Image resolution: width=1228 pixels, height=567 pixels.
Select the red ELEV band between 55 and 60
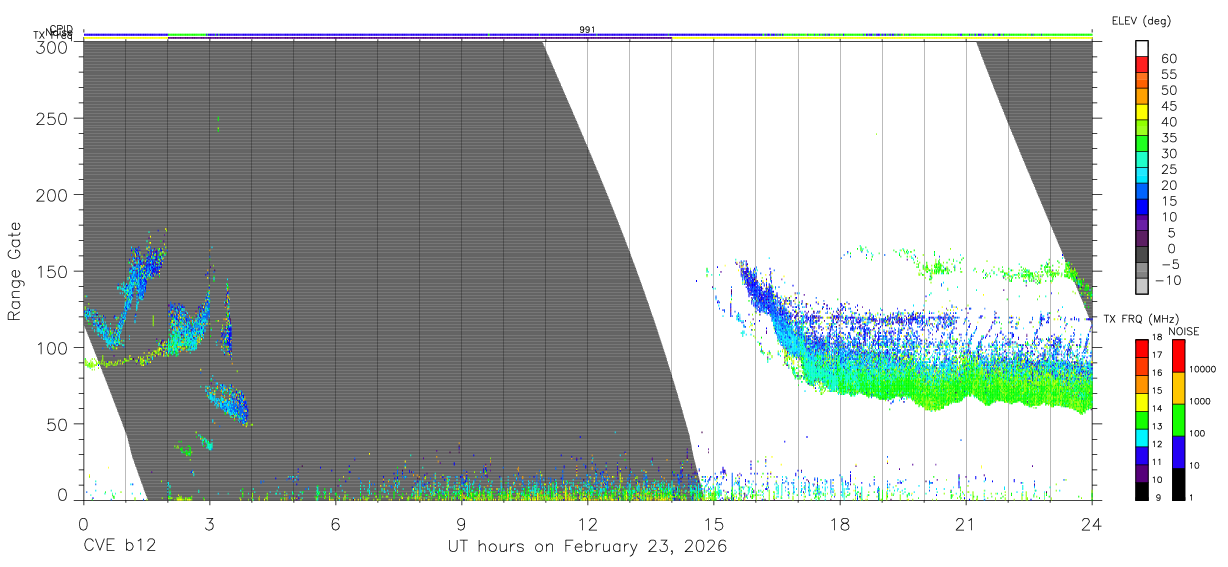tap(1143, 65)
